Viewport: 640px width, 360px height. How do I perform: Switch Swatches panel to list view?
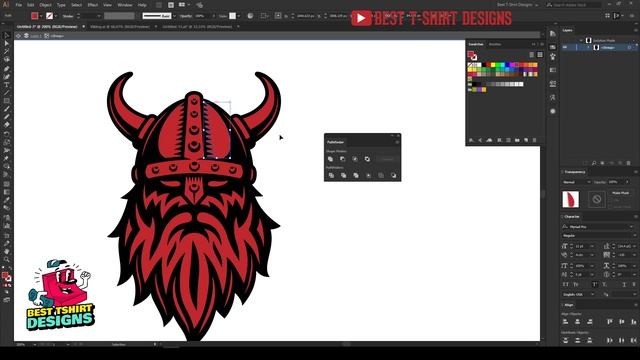pyautogui.click(x=531, y=55)
